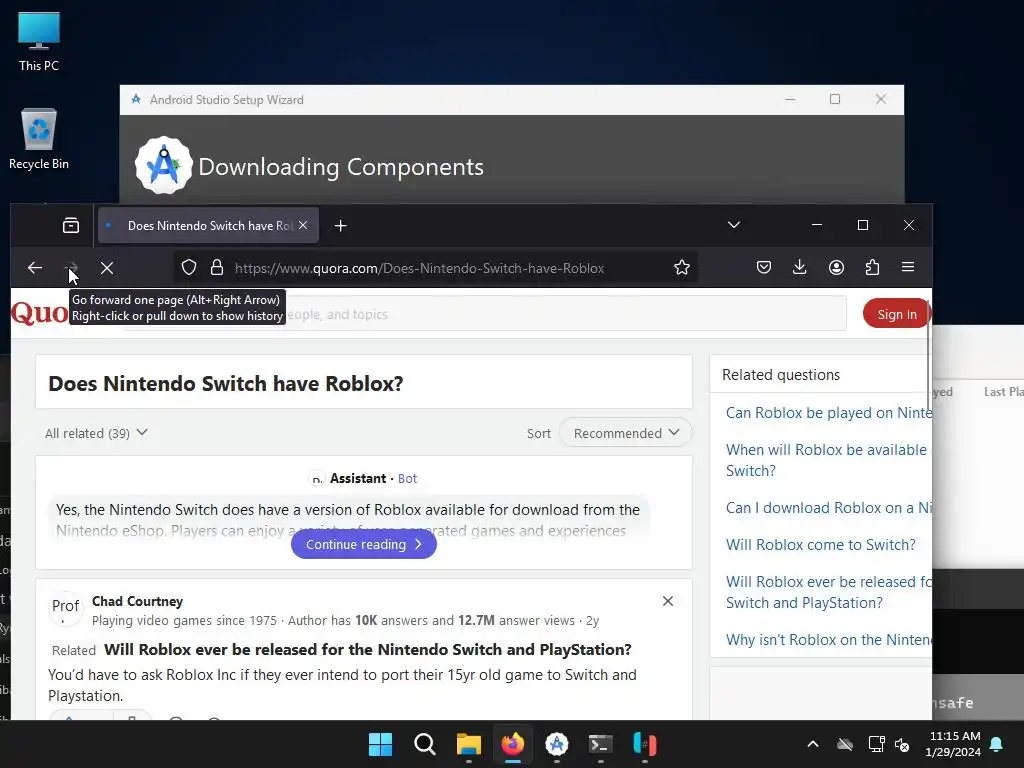
Task: Click Chad Courtney's Prof avatar
Action: (65, 607)
